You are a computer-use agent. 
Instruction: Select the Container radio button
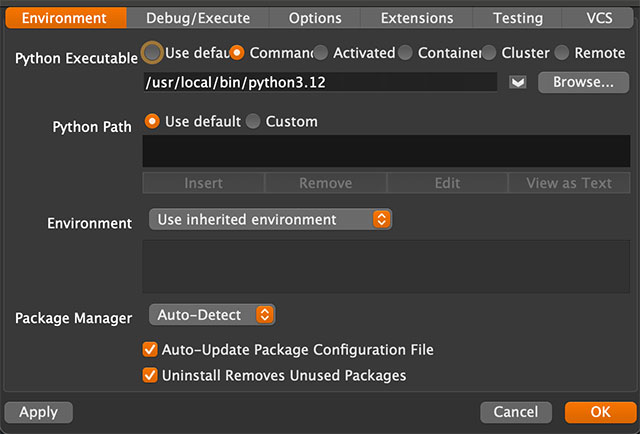(x=405, y=52)
